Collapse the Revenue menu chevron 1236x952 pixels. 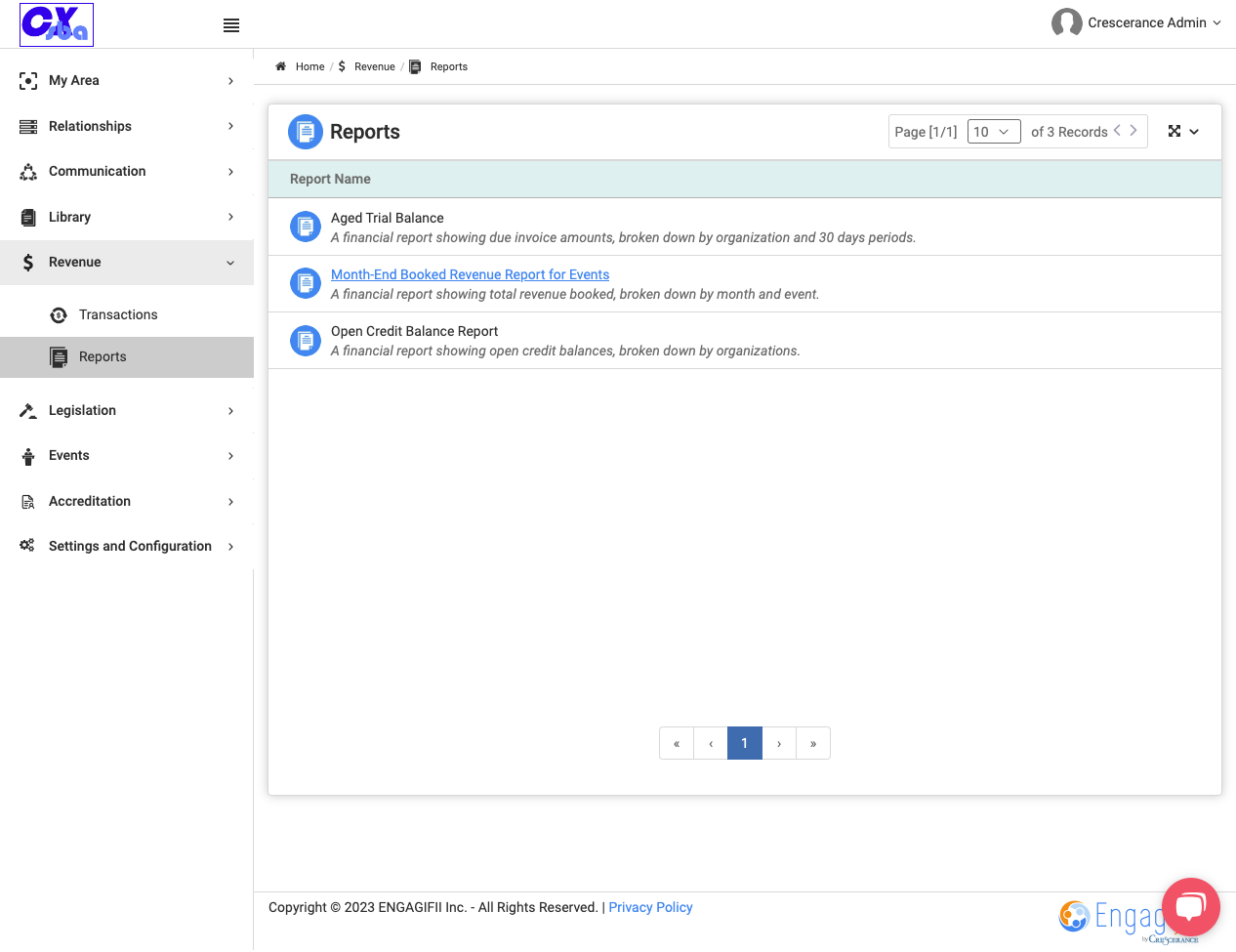[x=230, y=263]
